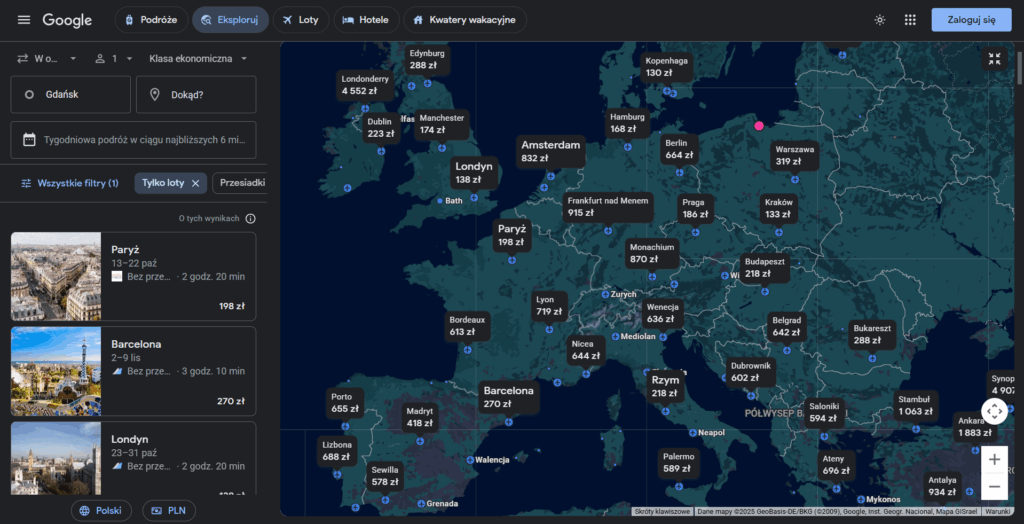Open the main hamburger menu
The width and height of the screenshot is (1024, 524).
(x=24, y=20)
